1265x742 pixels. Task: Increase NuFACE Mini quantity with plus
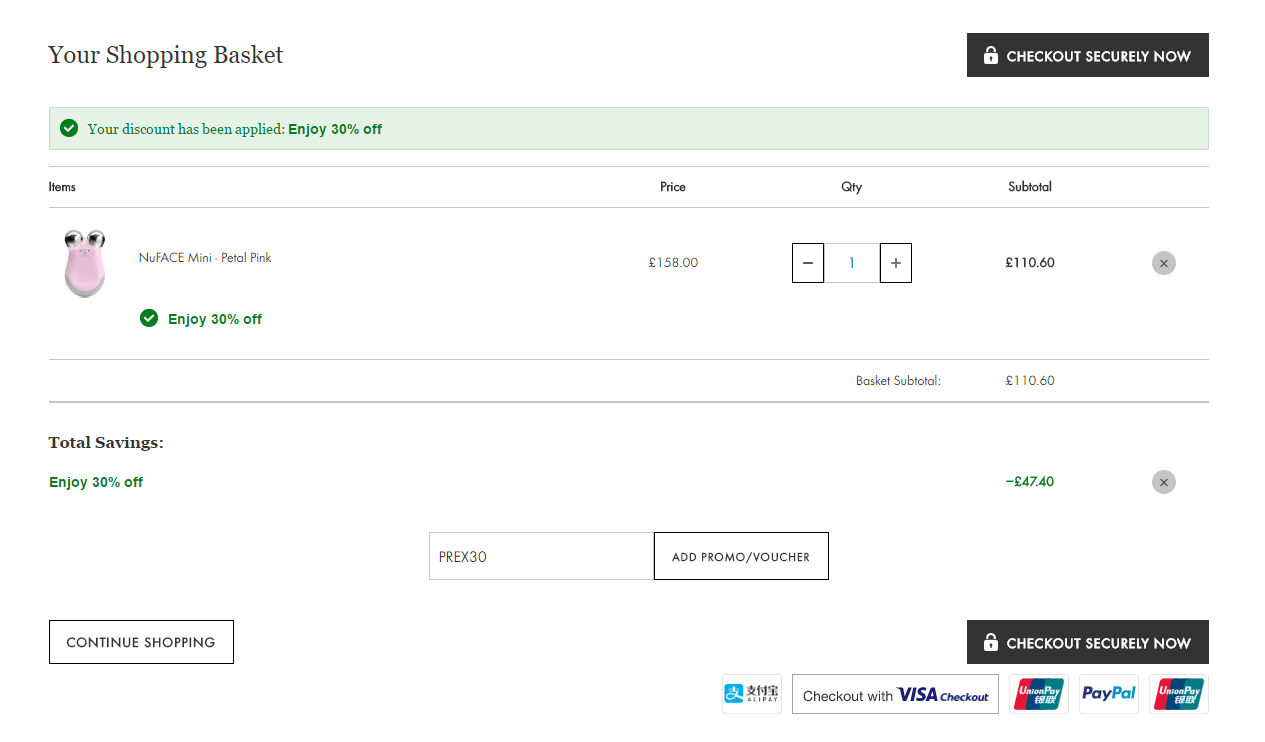pos(896,263)
